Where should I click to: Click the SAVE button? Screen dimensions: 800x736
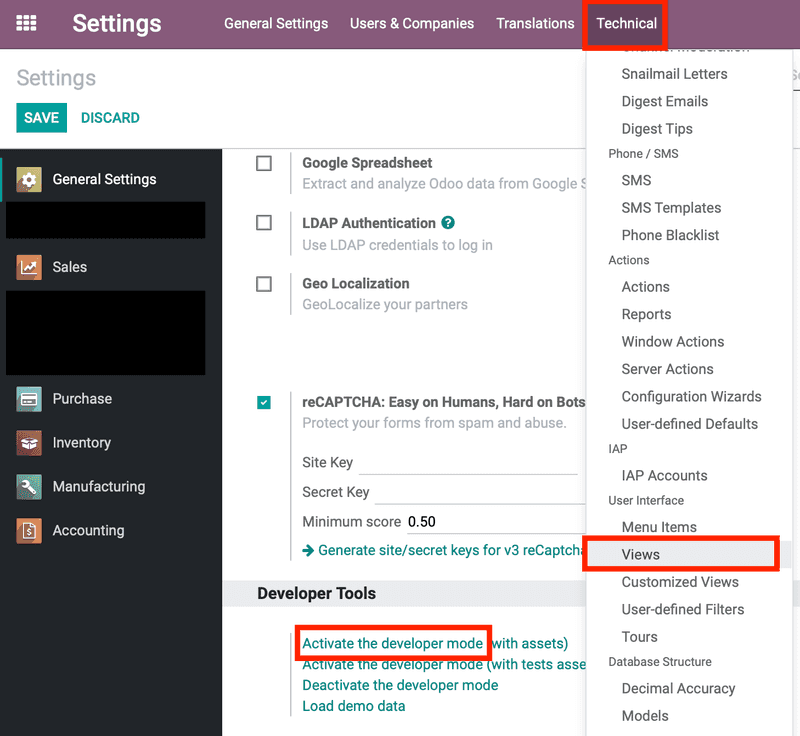(41, 118)
